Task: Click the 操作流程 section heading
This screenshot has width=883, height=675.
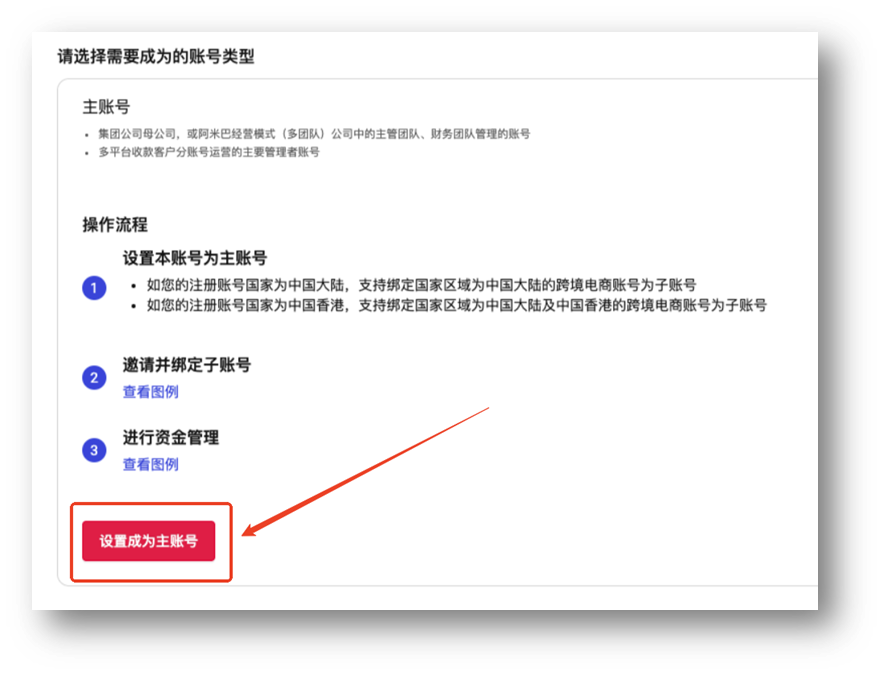Action: tap(115, 225)
